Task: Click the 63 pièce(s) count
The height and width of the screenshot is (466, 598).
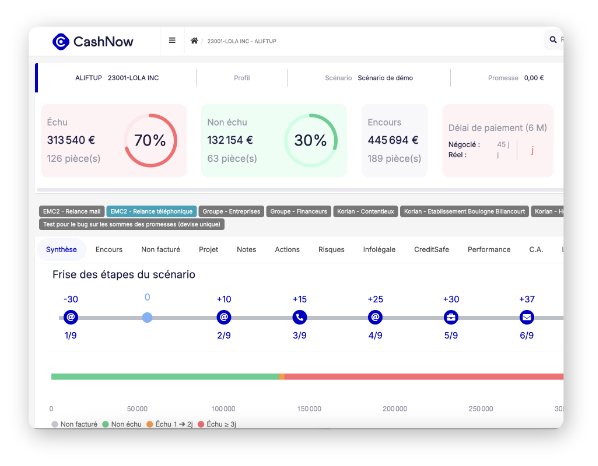Action: click(x=232, y=158)
